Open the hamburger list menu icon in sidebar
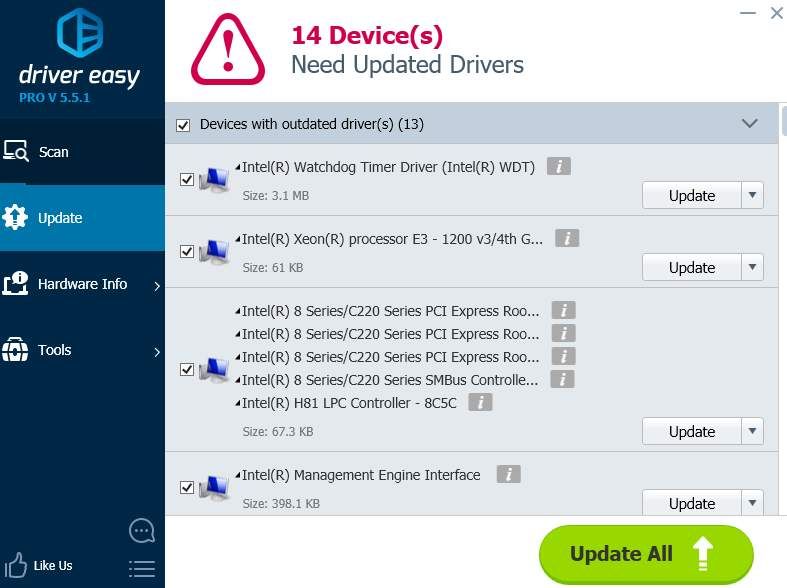 point(142,568)
